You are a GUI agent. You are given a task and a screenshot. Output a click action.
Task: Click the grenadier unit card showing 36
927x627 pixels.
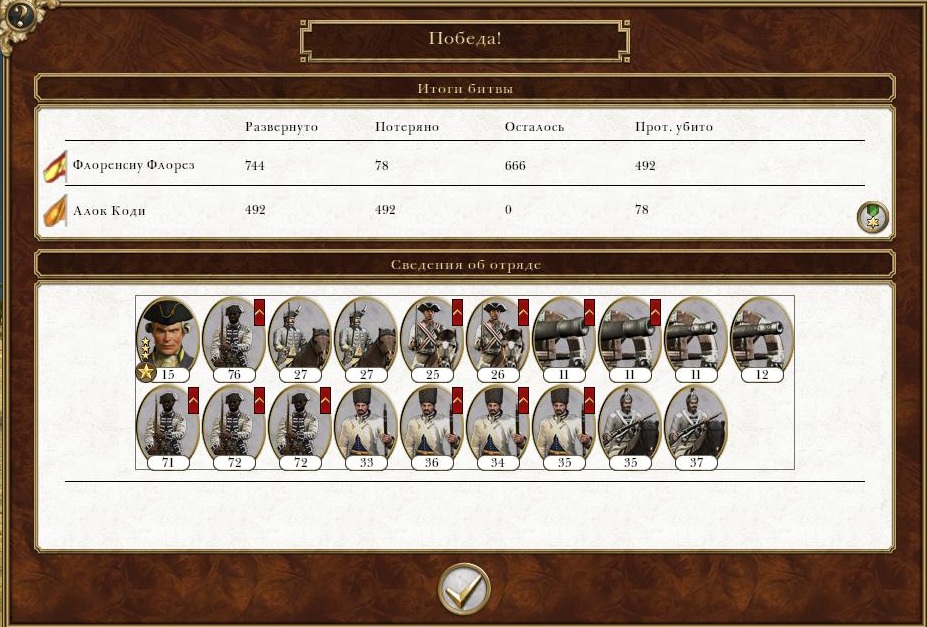[432, 427]
